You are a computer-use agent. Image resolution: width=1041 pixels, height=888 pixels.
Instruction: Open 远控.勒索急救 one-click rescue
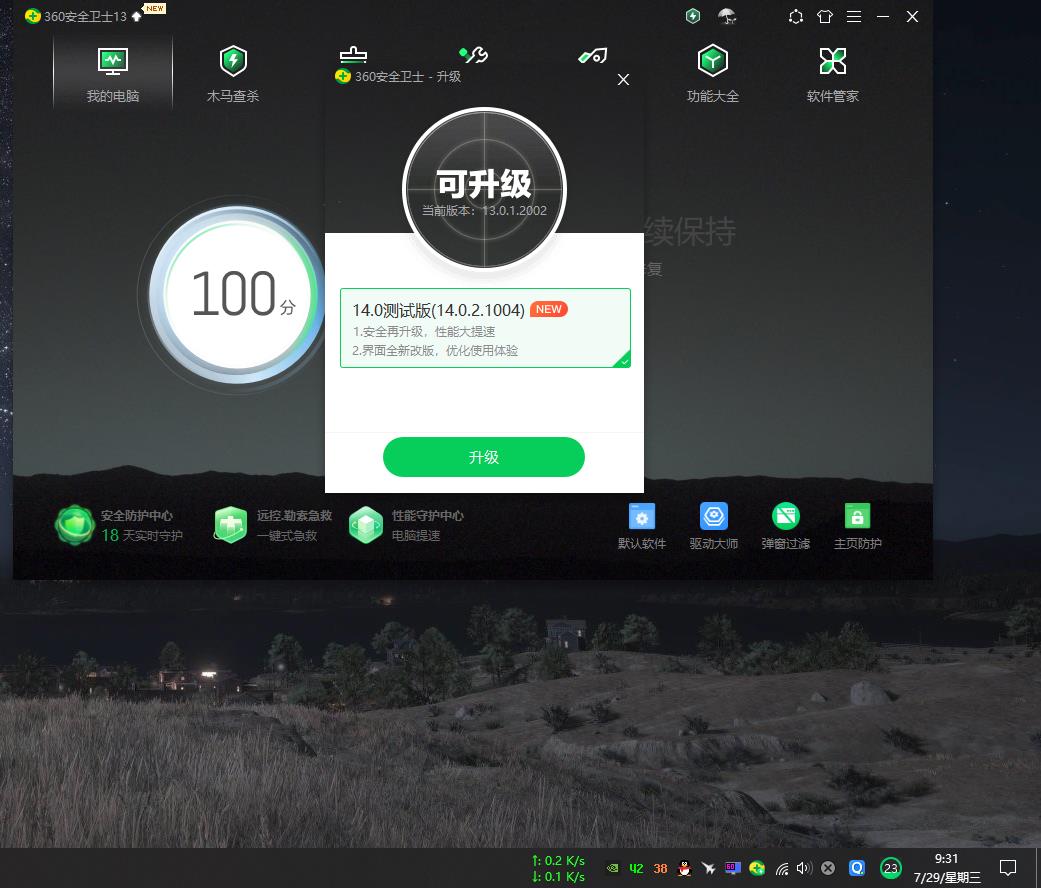pos(272,524)
